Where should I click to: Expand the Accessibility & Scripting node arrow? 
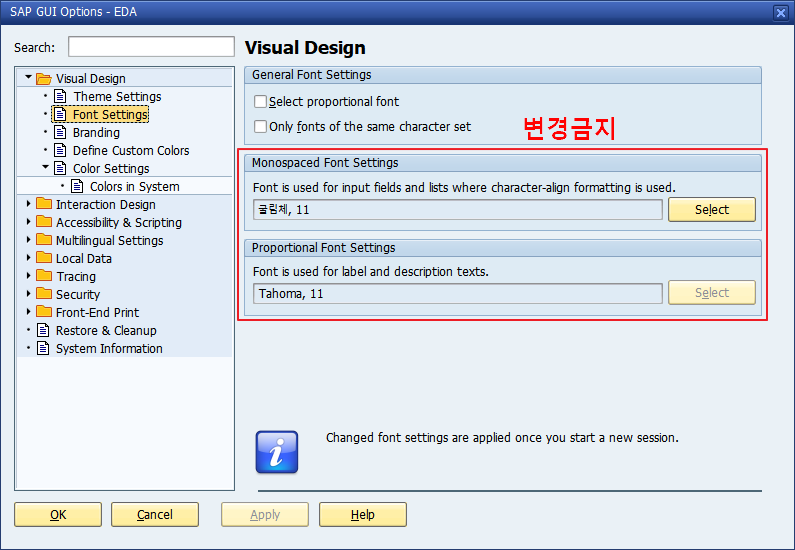(x=28, y=222)
